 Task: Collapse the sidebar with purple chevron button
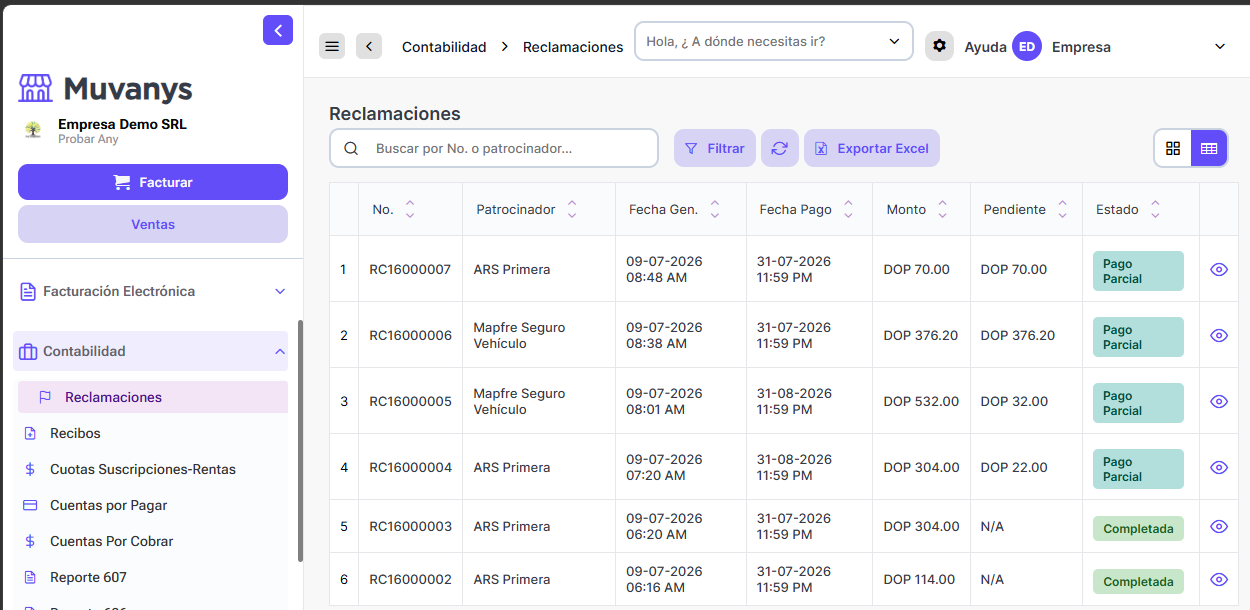tap(278, 30)
